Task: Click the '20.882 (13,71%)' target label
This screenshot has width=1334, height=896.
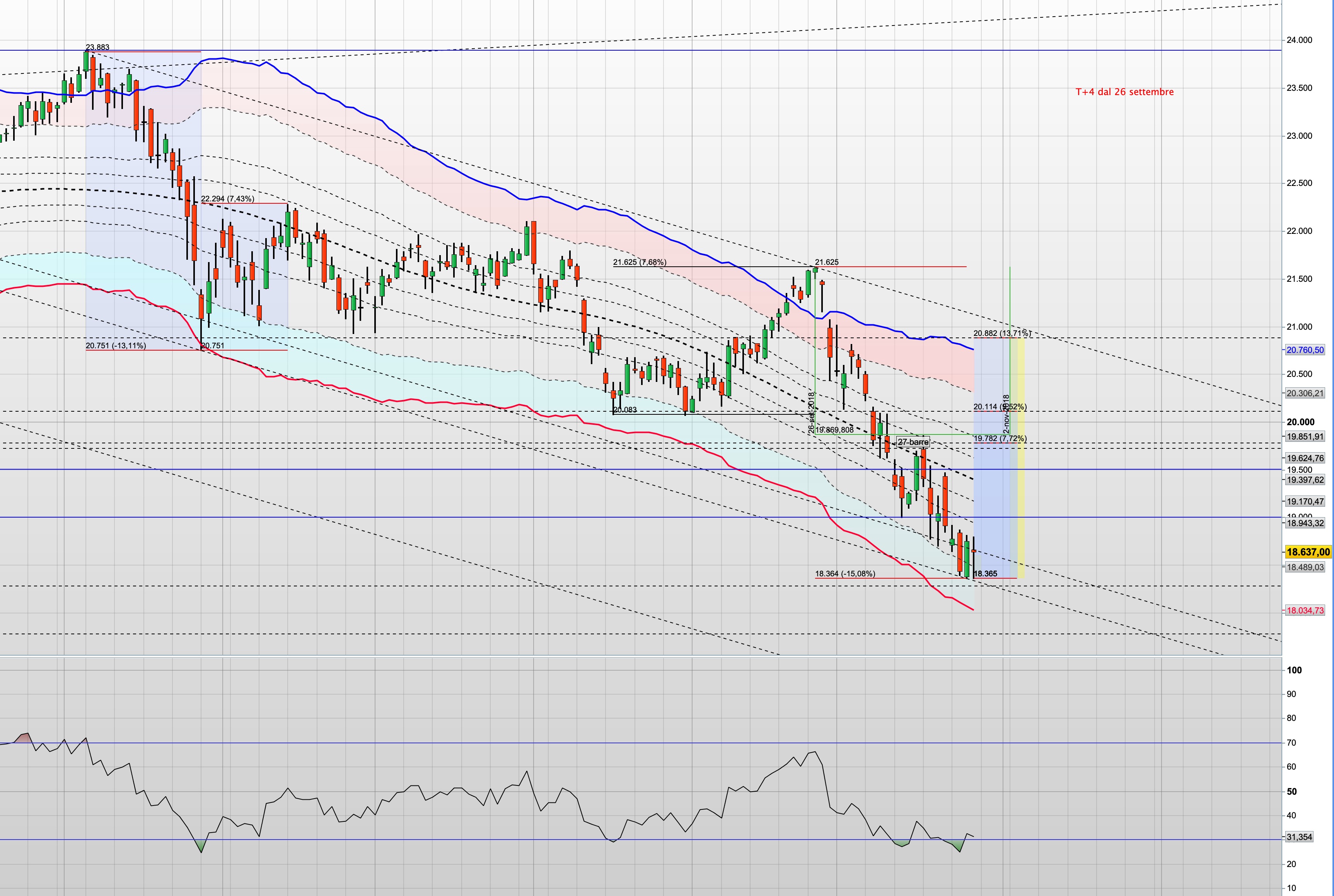Action: [x=1002, y=333]
